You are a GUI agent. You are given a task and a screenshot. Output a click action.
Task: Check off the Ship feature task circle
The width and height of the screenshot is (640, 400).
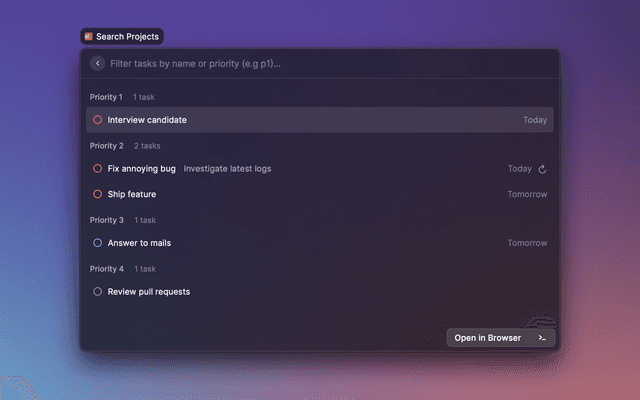coord(97,194)
